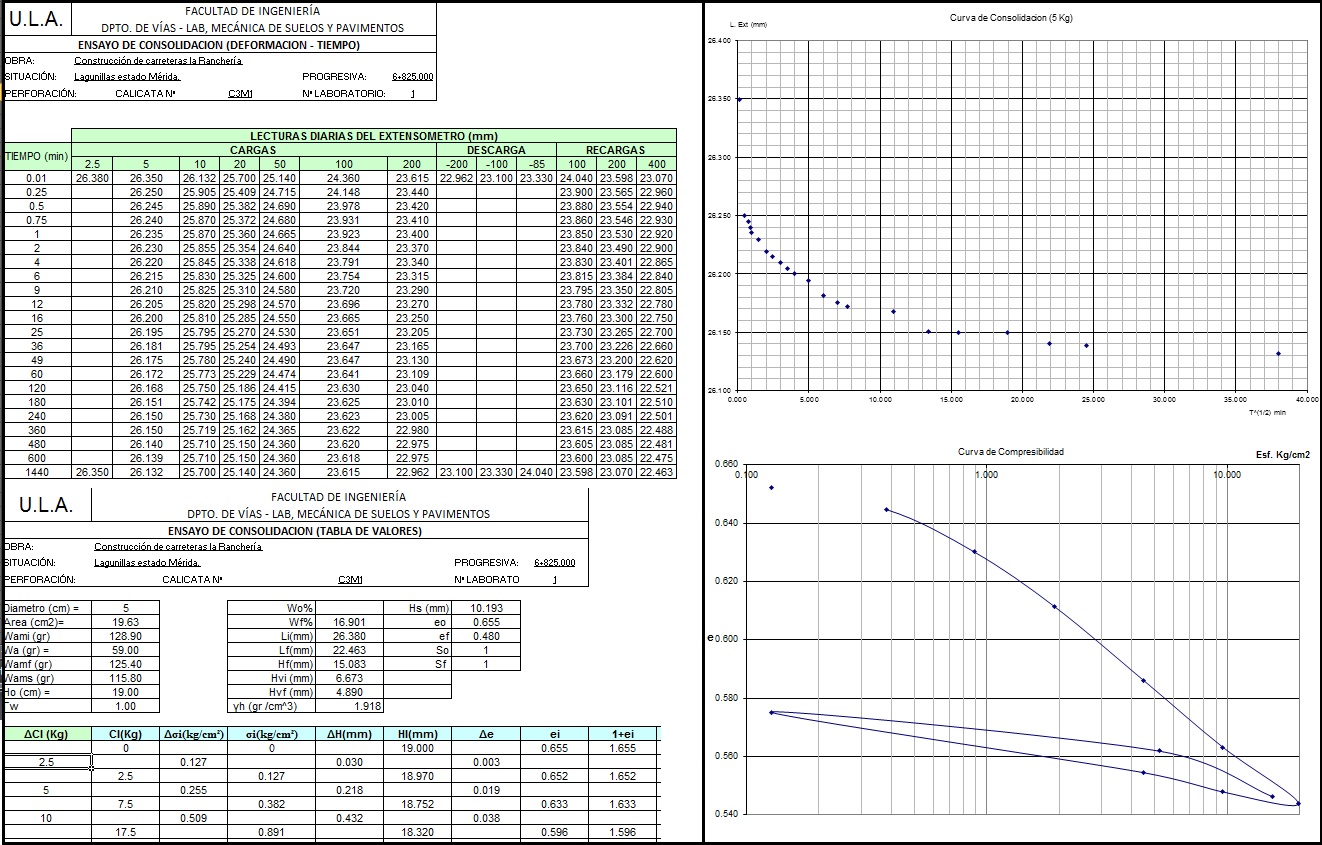Click the 'ef' value 0.480
This screenshot has height=845, width=1322.
point(486,636)
